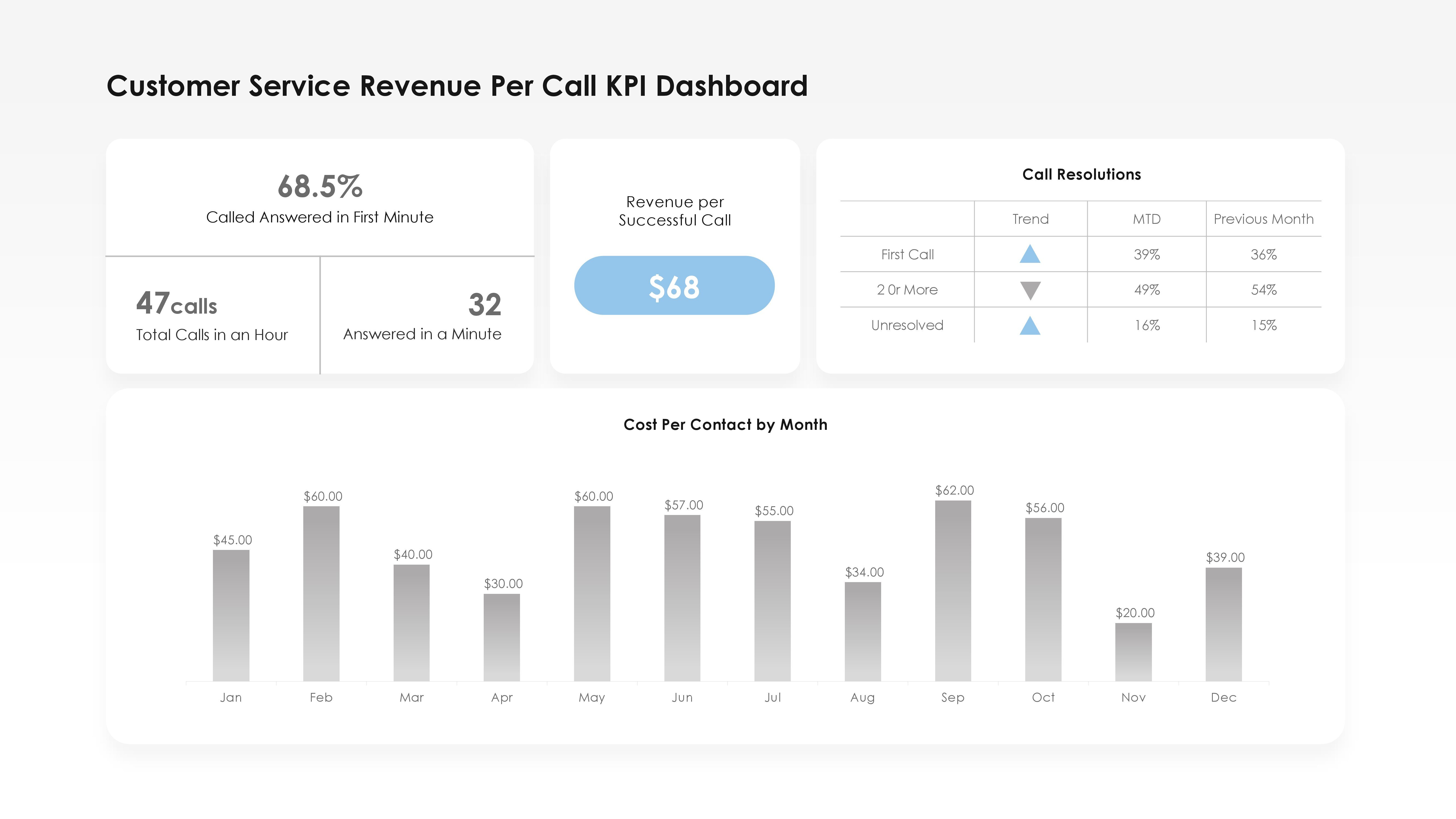
Task: Click the $39.00 data label
Action: pos(1225,557)
